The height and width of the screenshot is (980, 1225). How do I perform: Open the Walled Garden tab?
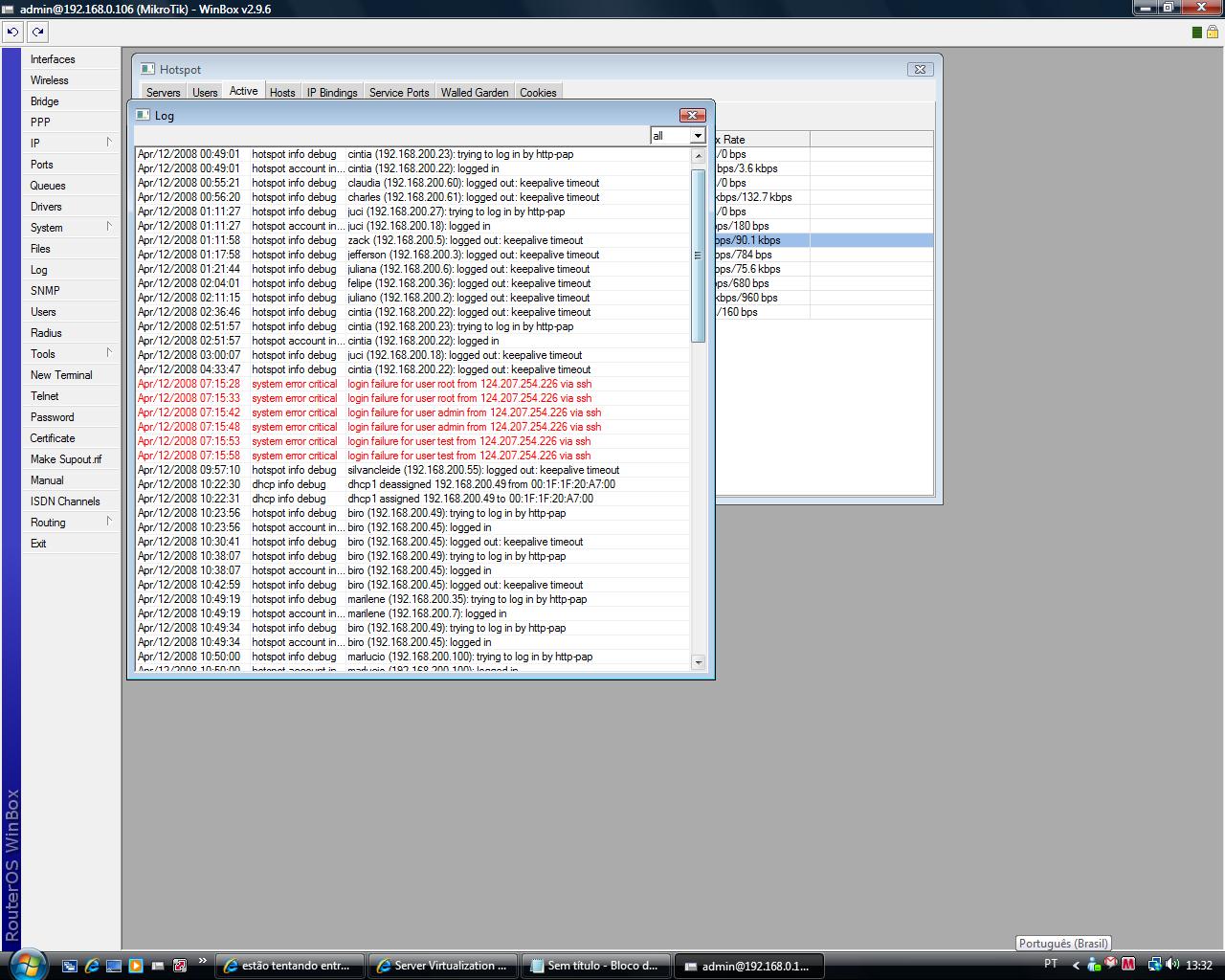[x=475, y=93]
